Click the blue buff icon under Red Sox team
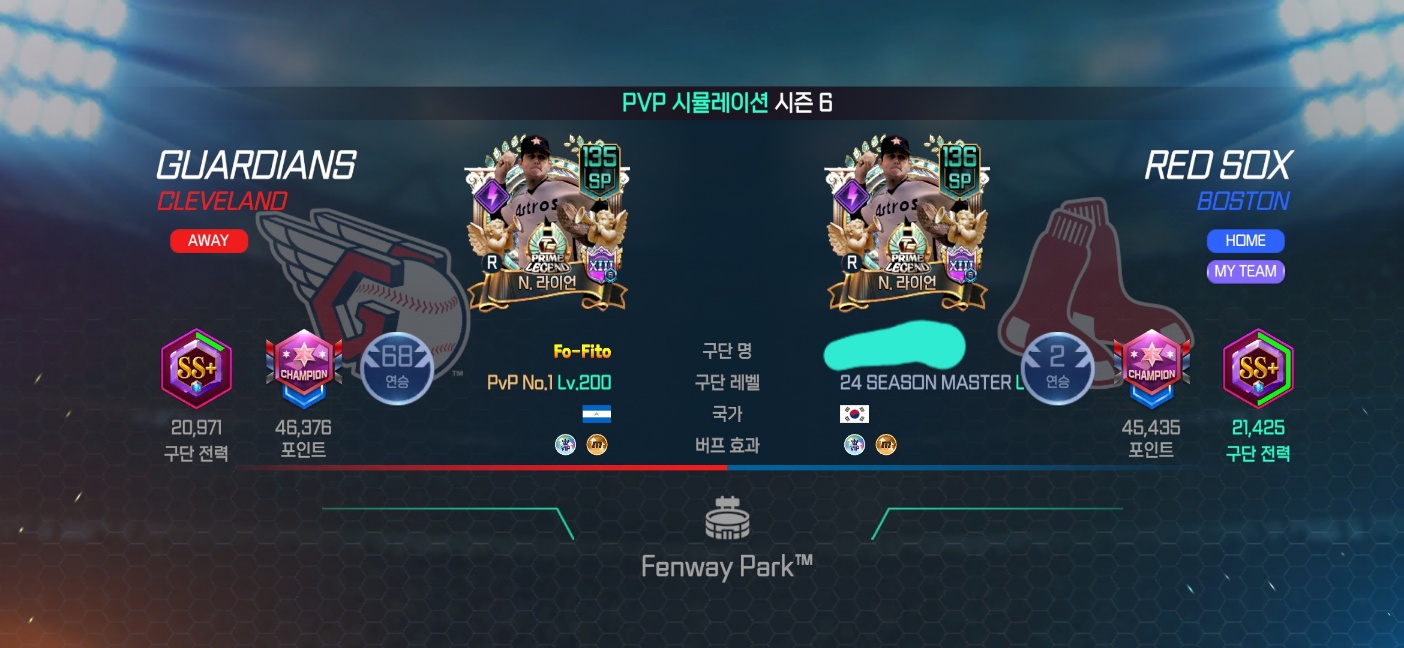 [855, 445]
